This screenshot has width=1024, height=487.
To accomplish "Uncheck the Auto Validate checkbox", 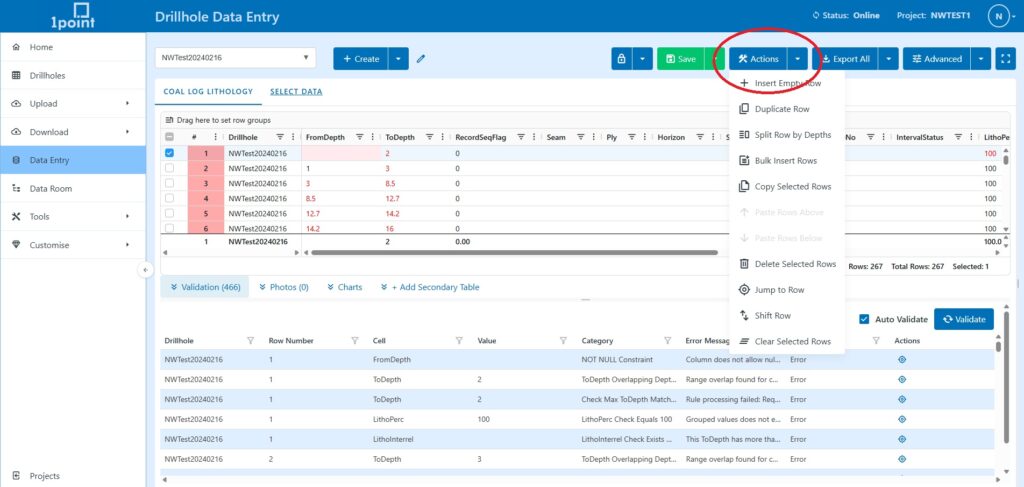I will pyautogui.click(x=865, y=319).
